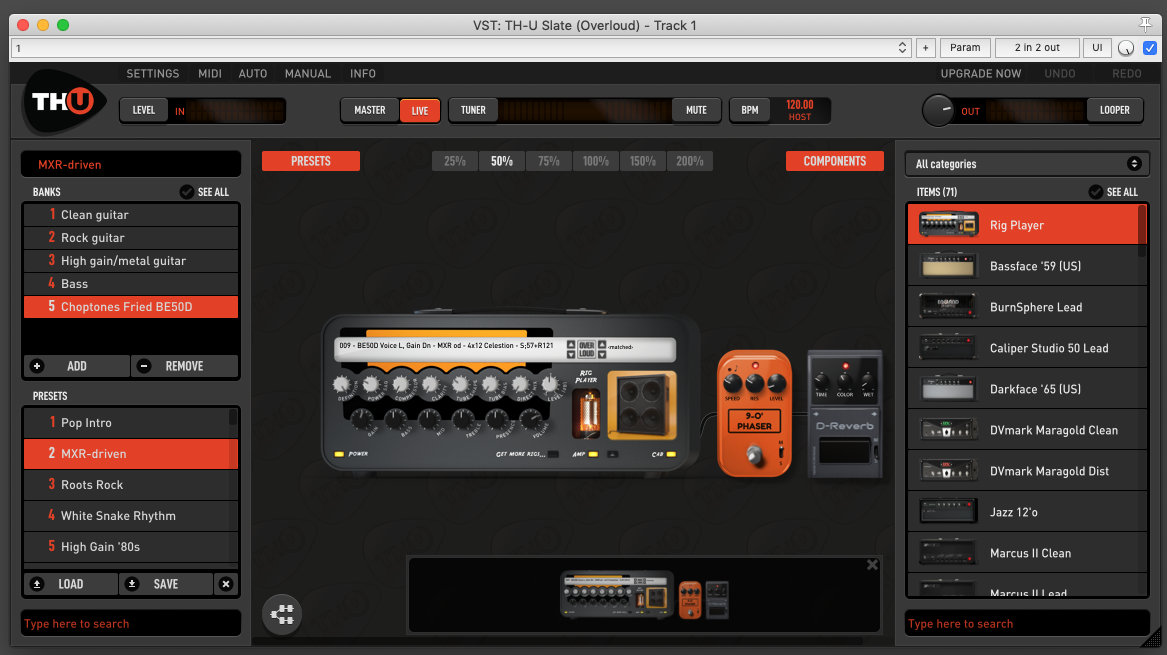
Task: Open the SETTINGS menu
Action: (x=153, y=74)
